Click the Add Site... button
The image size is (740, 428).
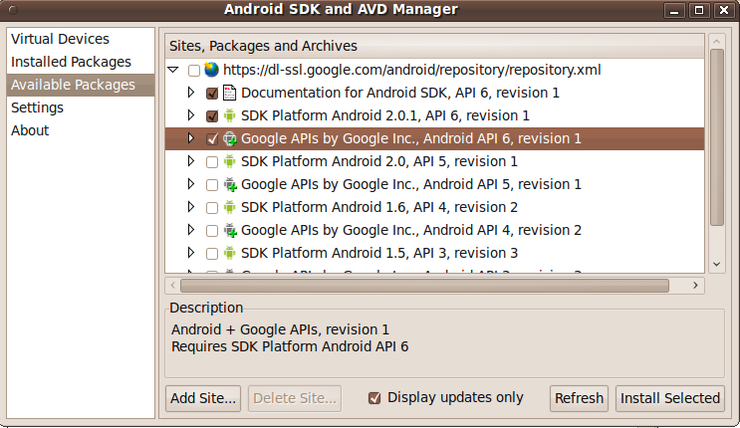point(203,398)
